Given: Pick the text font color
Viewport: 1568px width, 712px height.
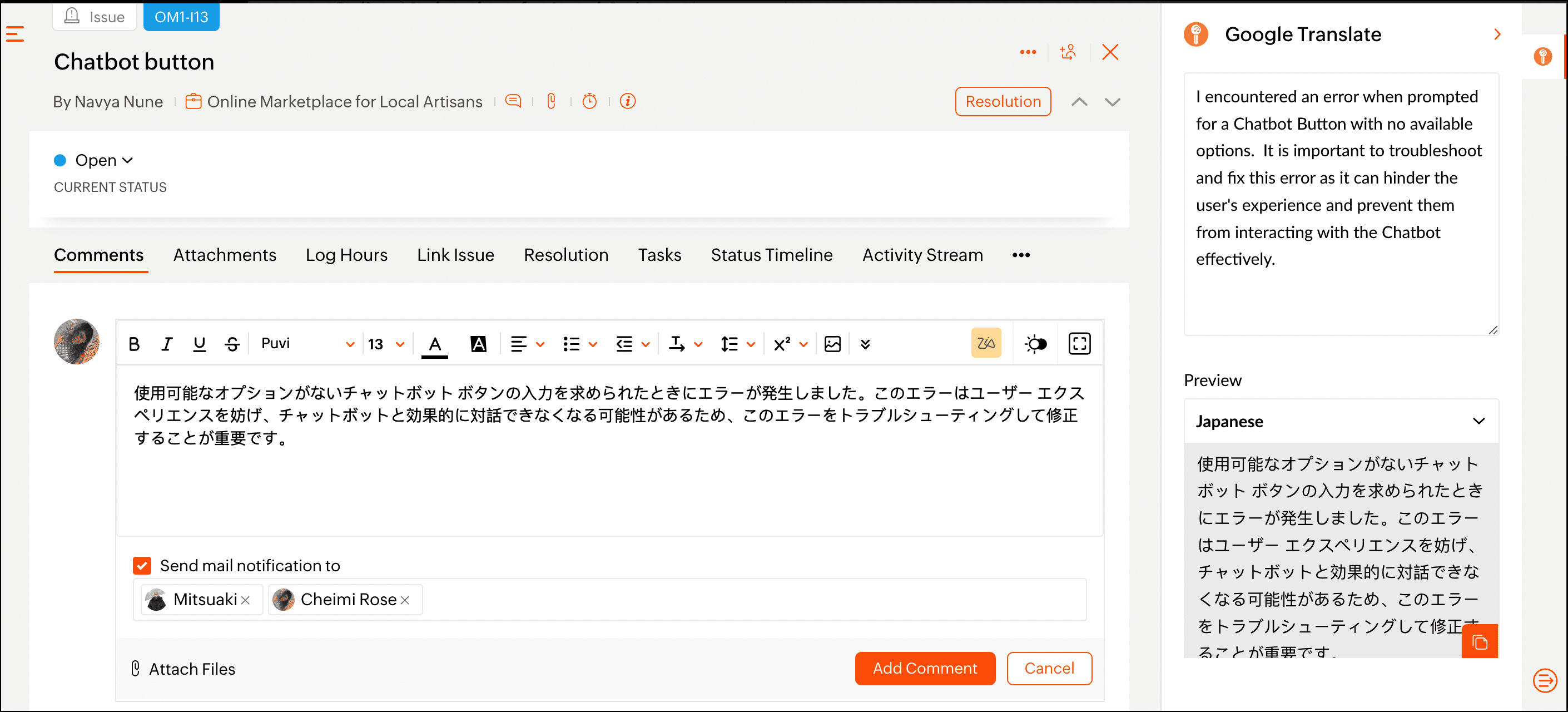Looking at the screenshot, I should click(x=435, y=345).
